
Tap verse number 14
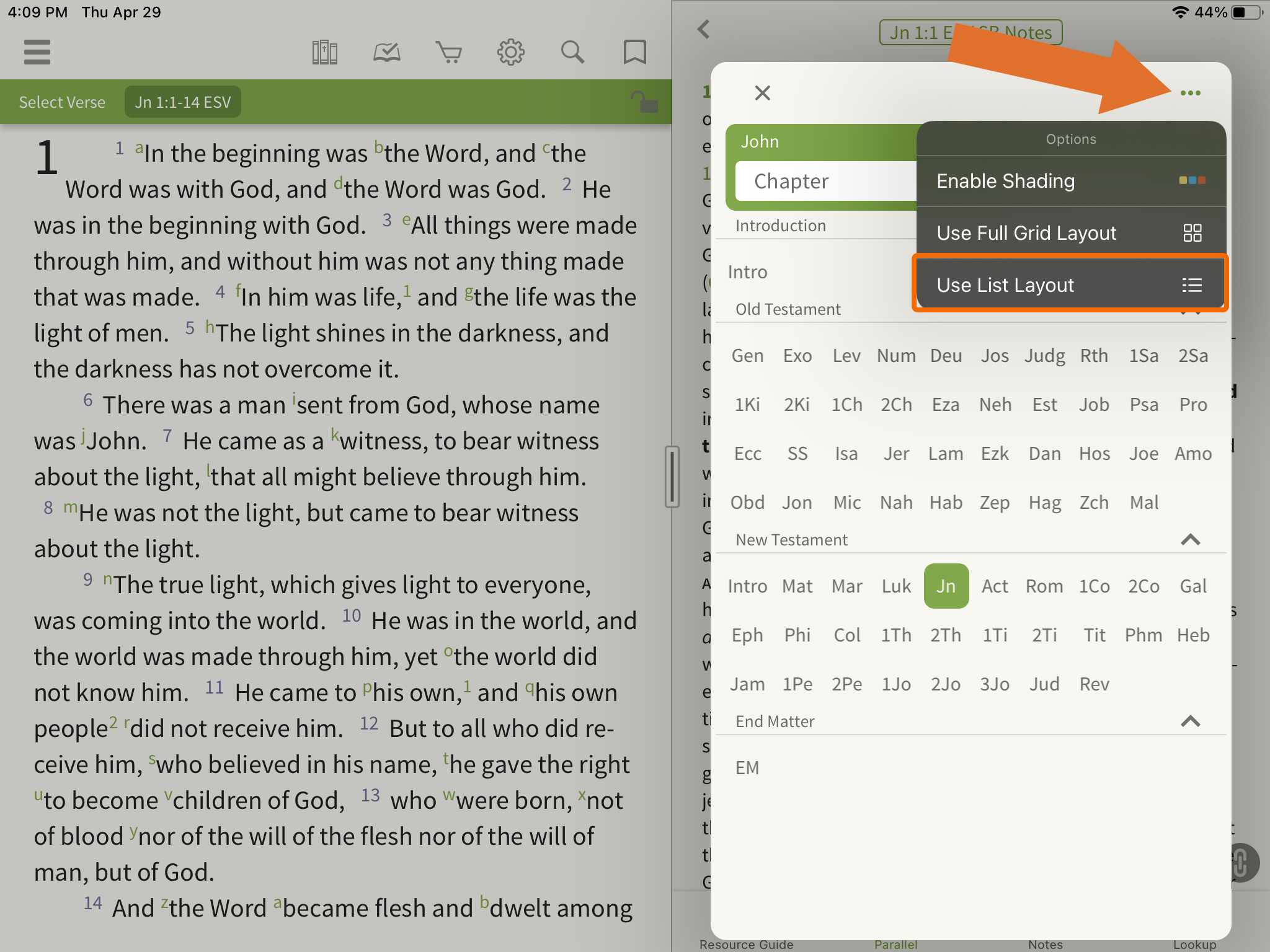pos(93,903)
